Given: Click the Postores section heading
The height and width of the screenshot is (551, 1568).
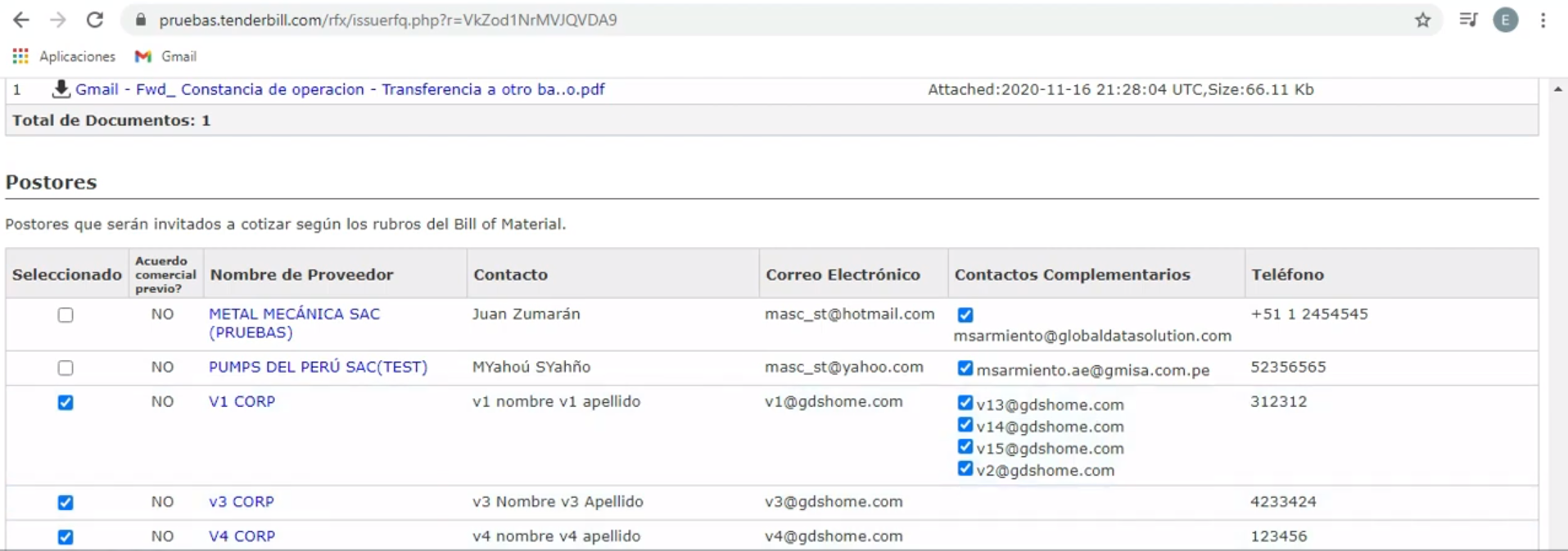Looking at the screenshot, I should point(51,182).
